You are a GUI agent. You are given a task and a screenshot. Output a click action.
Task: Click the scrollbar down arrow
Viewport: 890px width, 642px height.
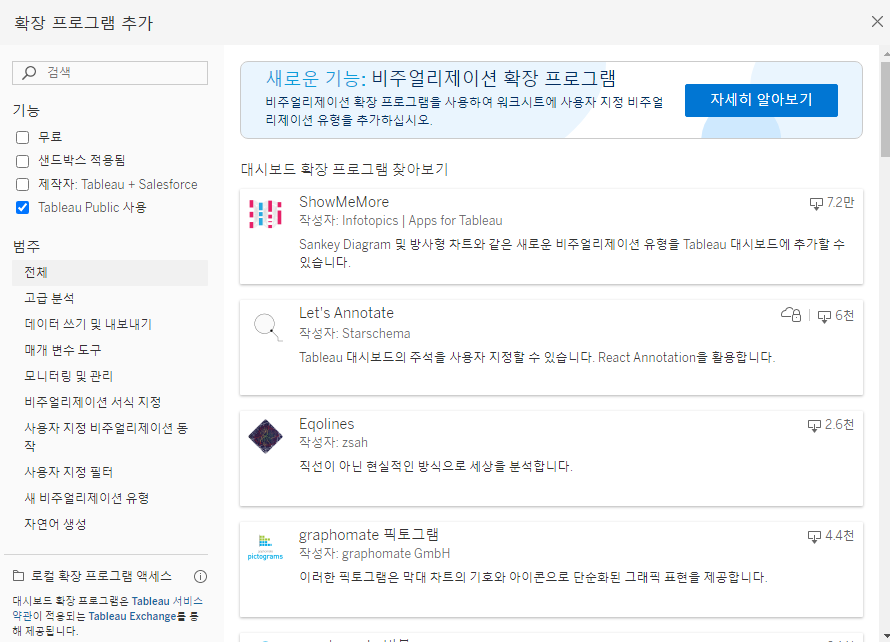885,636
